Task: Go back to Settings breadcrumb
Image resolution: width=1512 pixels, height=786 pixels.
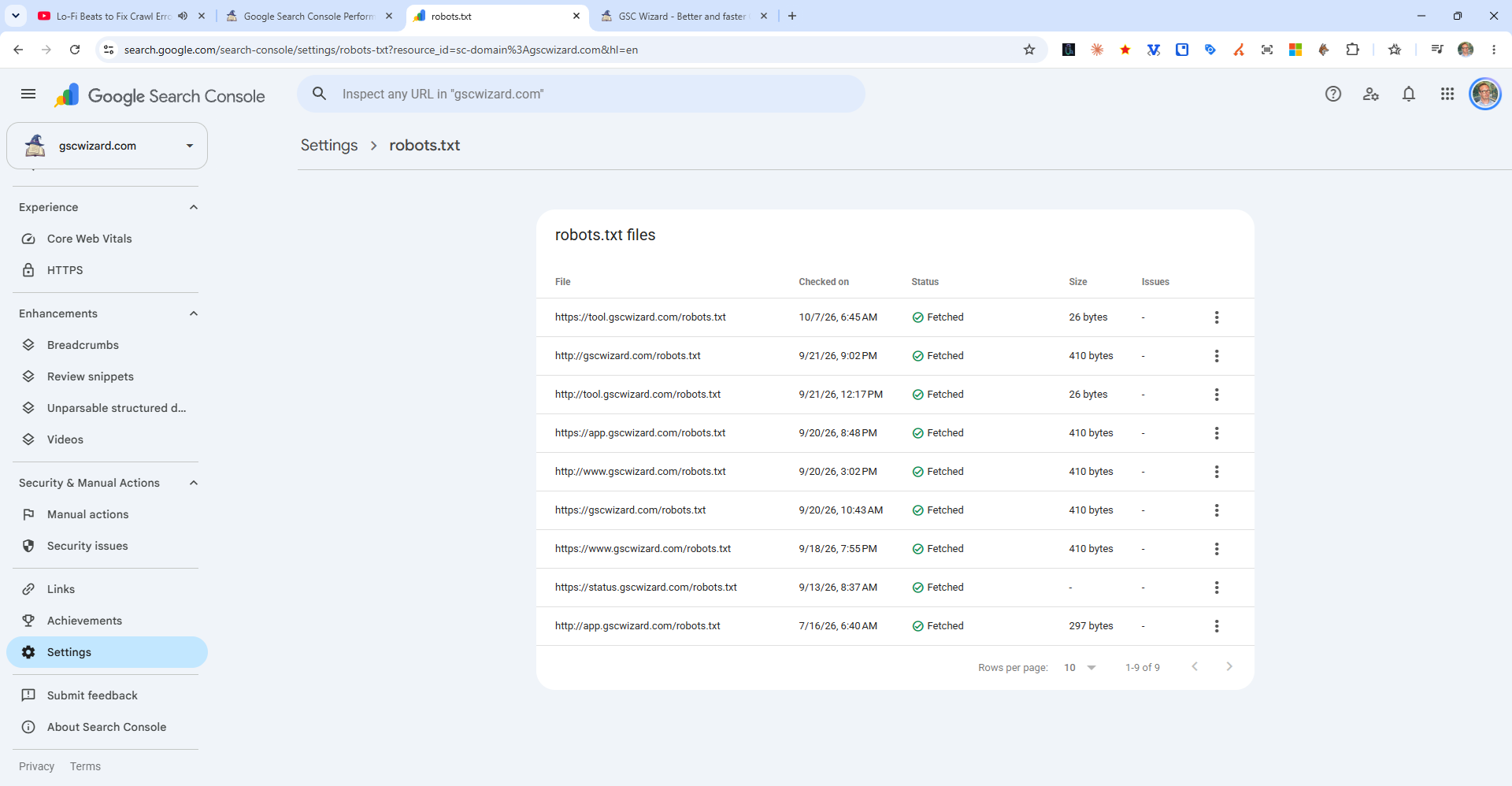Action: click(329, 146)
